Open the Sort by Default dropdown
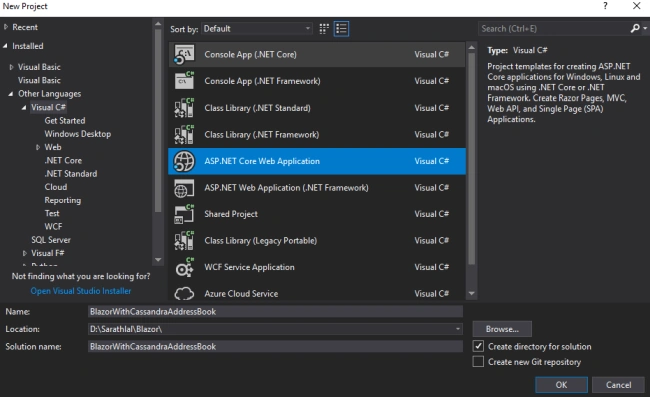This screenshot has width=650, height=397. click(x=257, y=29)
